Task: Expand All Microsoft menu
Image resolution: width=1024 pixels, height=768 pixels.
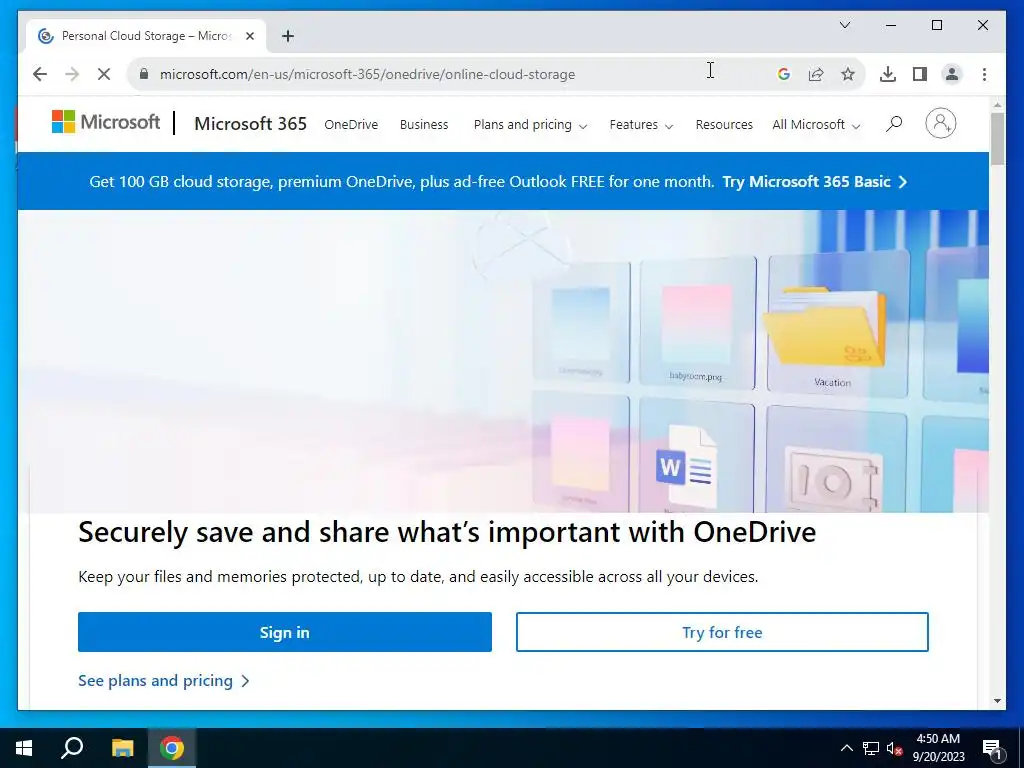Action: click(816, 125)
